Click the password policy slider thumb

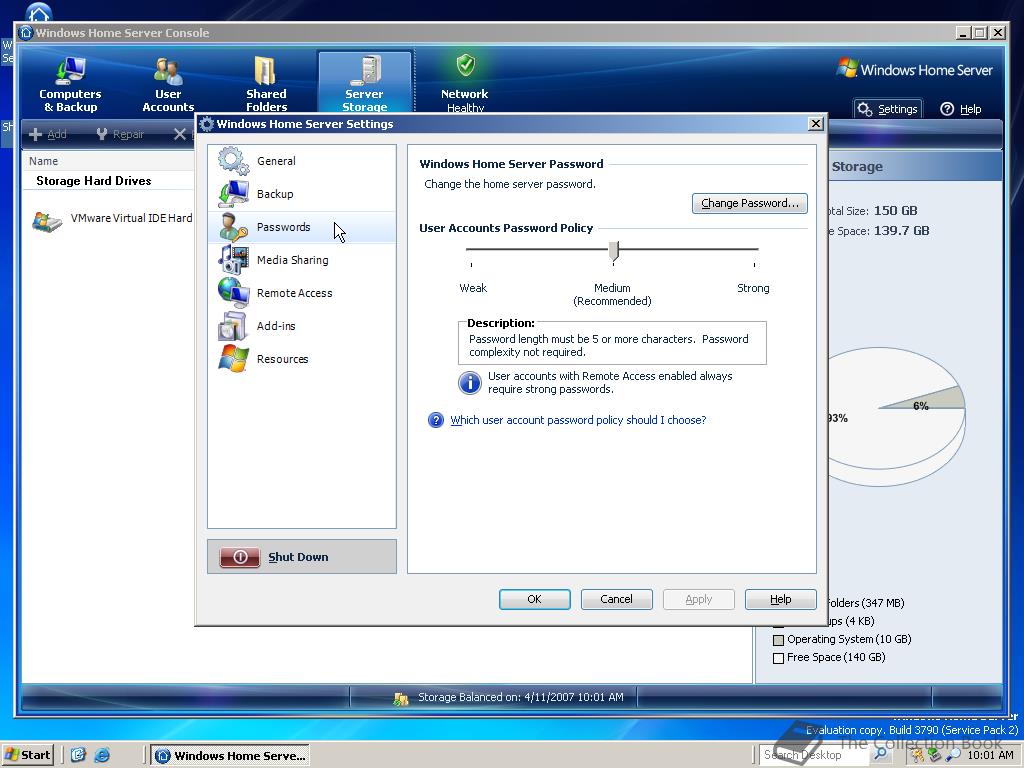[x=614, y=251]
